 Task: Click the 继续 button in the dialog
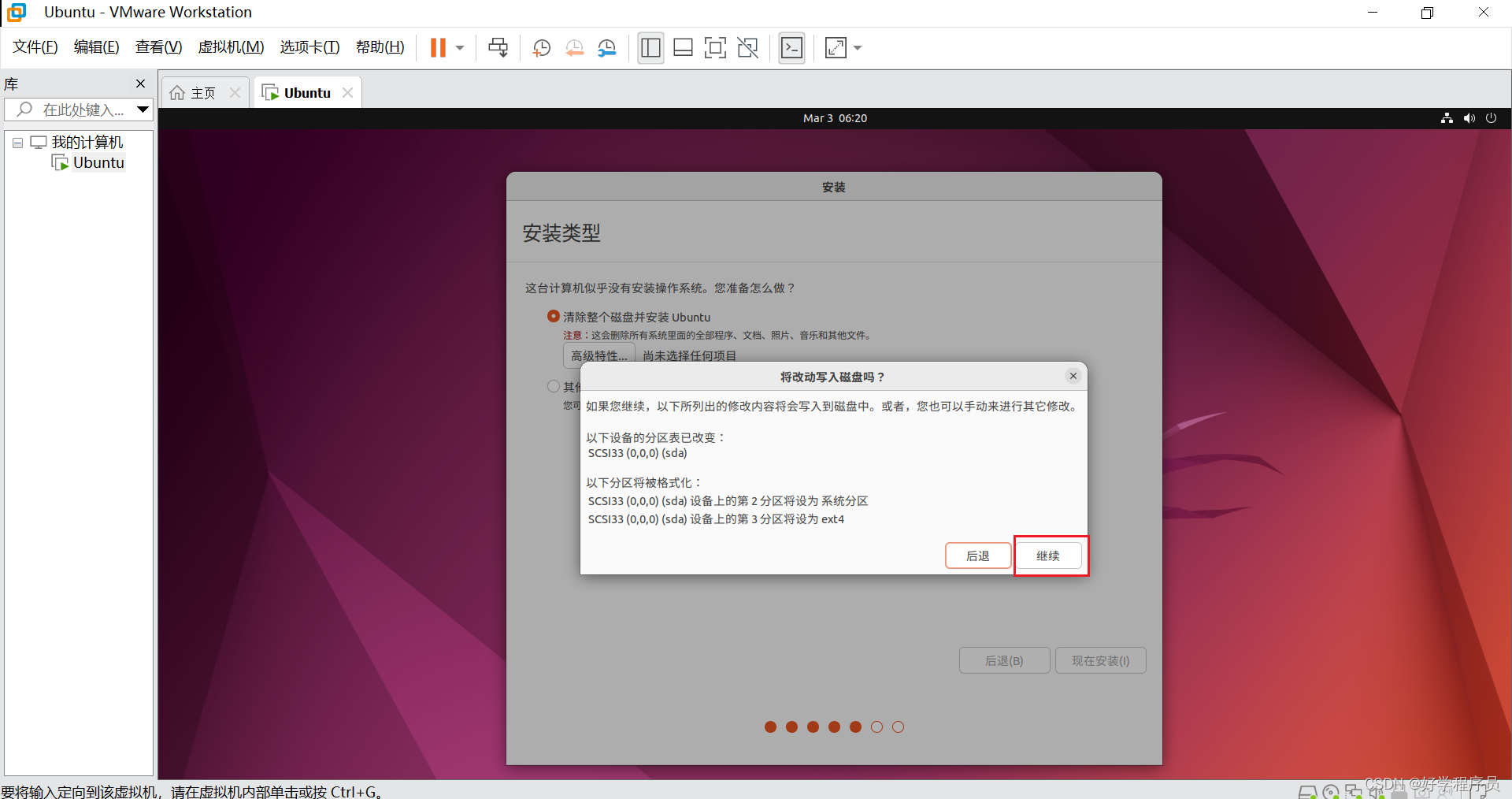coord(1048,556)
